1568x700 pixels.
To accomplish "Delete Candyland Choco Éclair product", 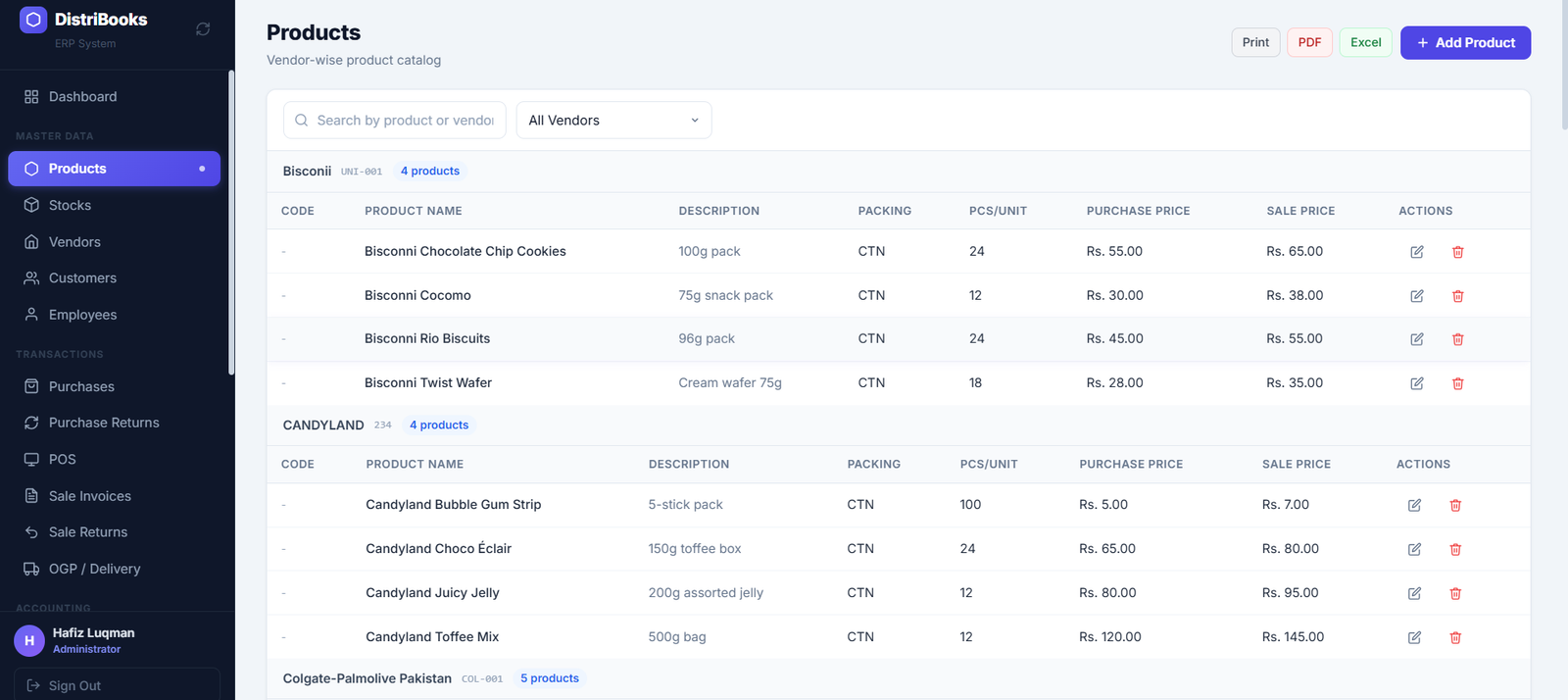I will tap(1455, 549).
